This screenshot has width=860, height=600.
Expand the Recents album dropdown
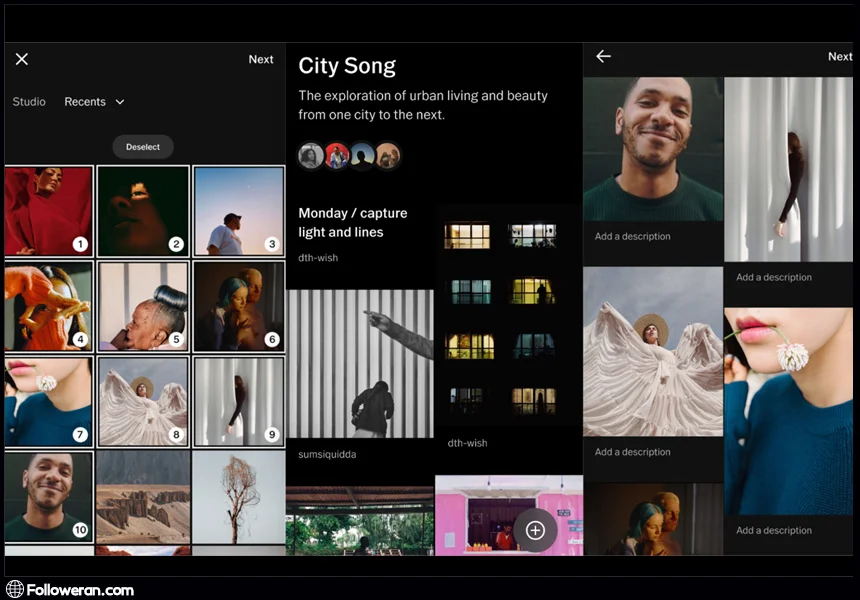coord(94,102)
